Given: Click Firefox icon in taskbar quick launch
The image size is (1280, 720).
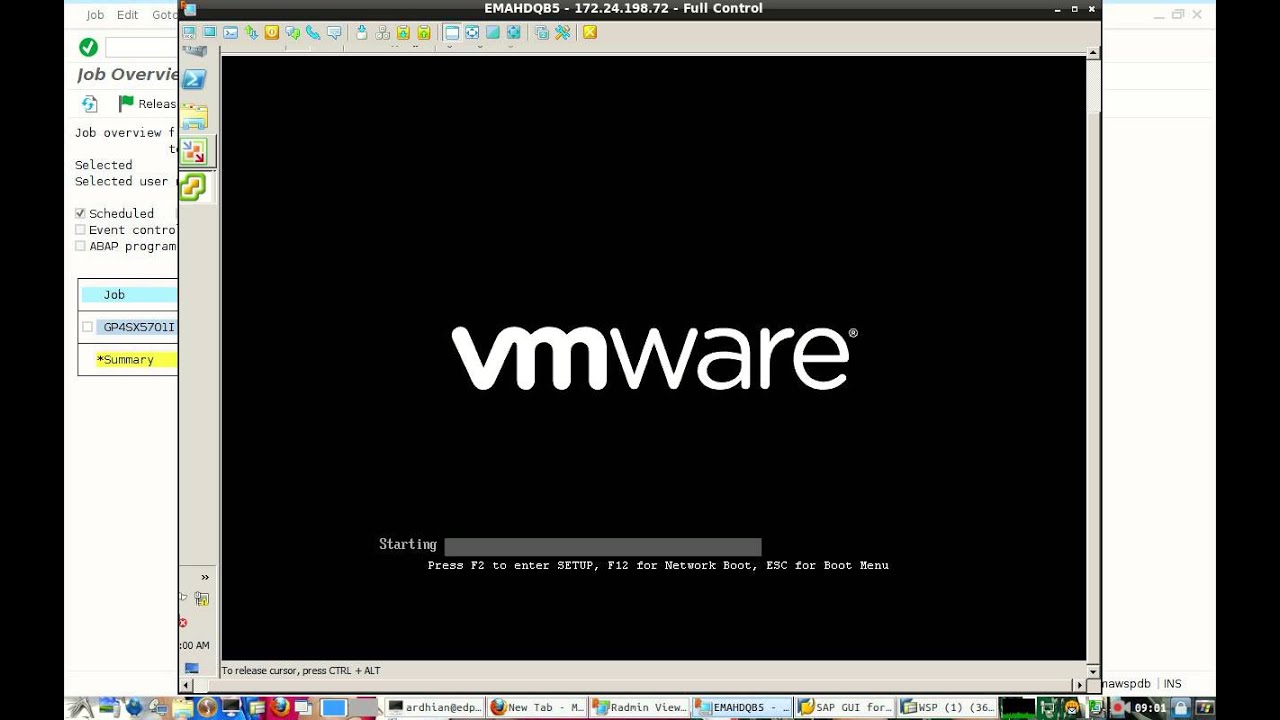Looking at the screenshot, I should point(281,707).
